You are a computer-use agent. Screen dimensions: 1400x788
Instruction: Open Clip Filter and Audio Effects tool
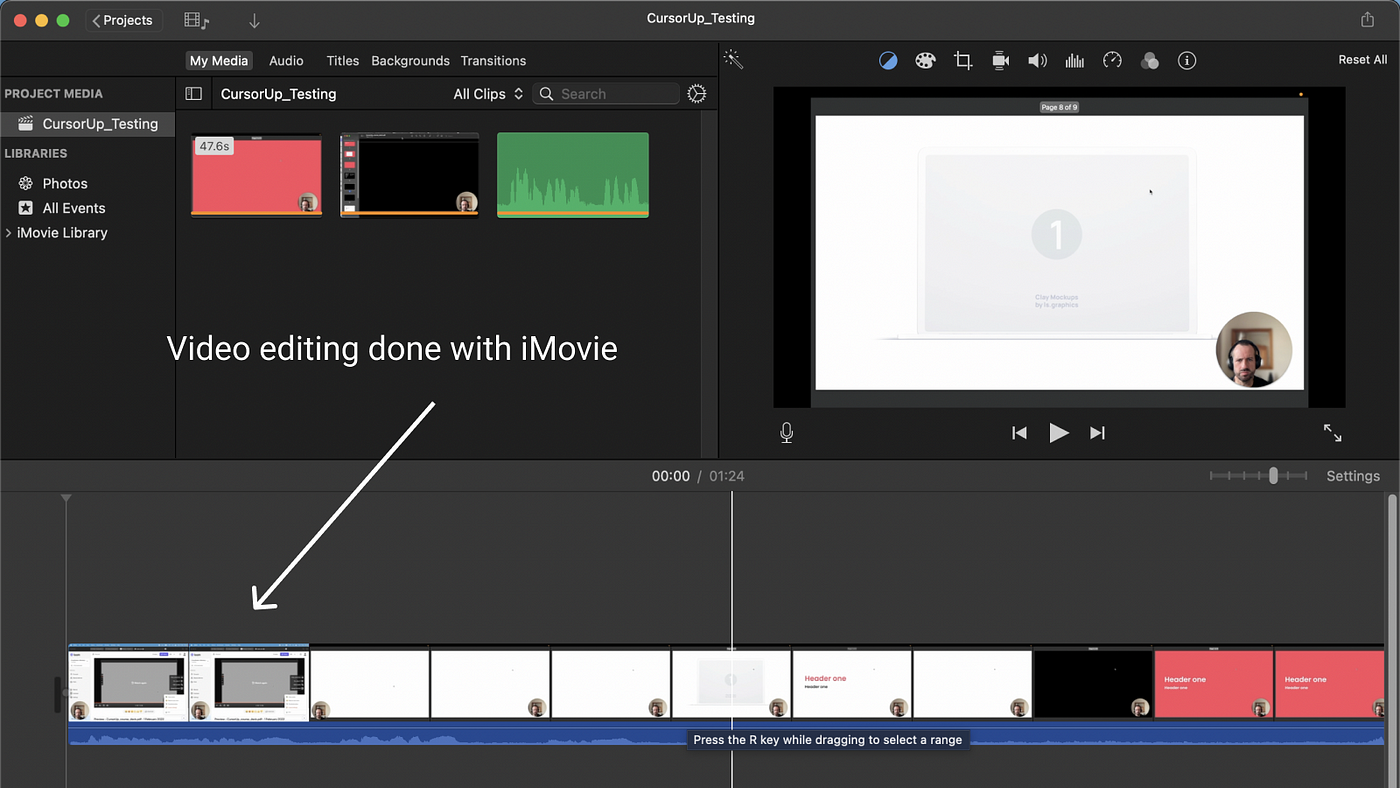click(1150, 61)
